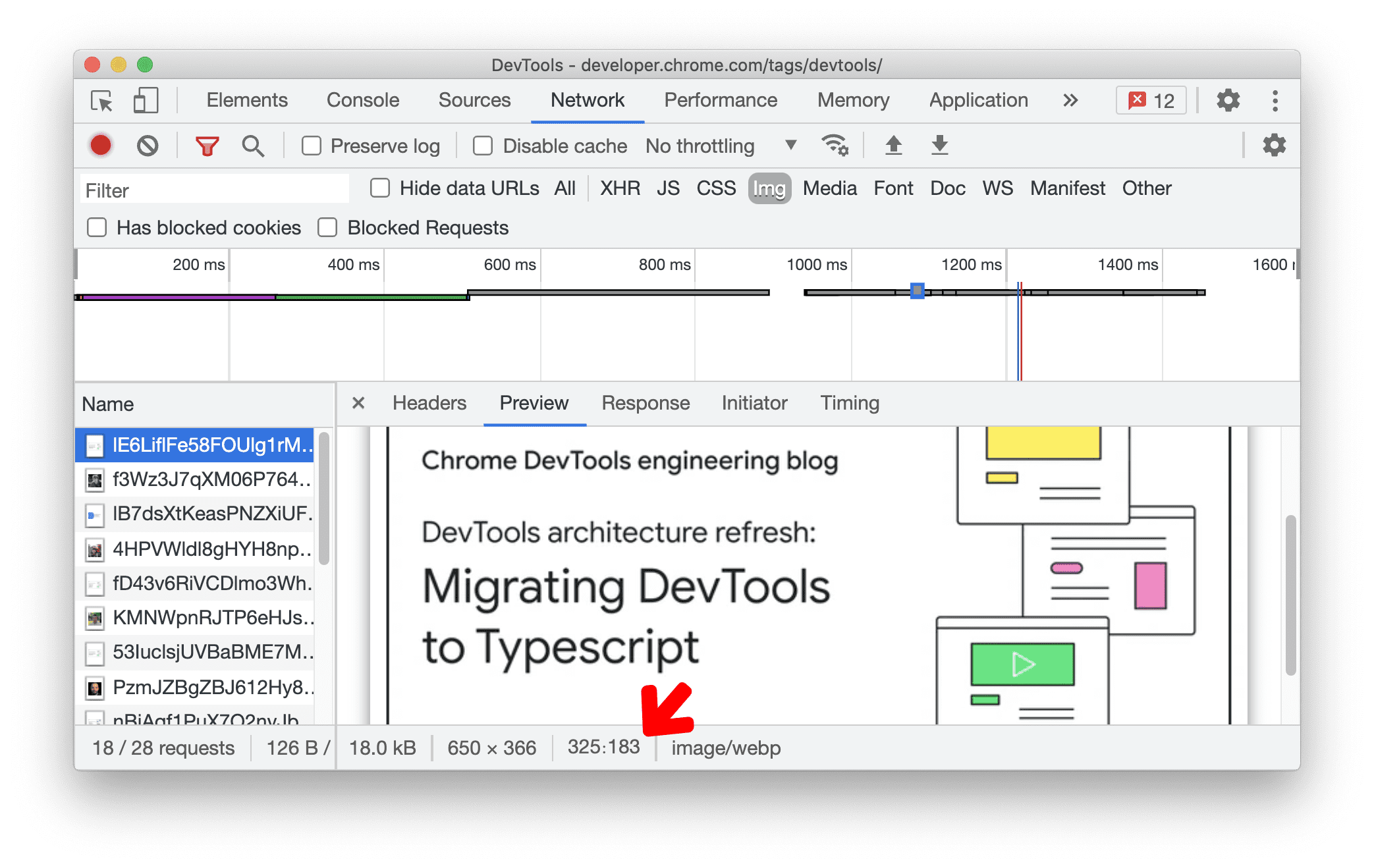Select the Timing tab
The width and height of the screenshot is (1374, 868).
tap(850, 404)
